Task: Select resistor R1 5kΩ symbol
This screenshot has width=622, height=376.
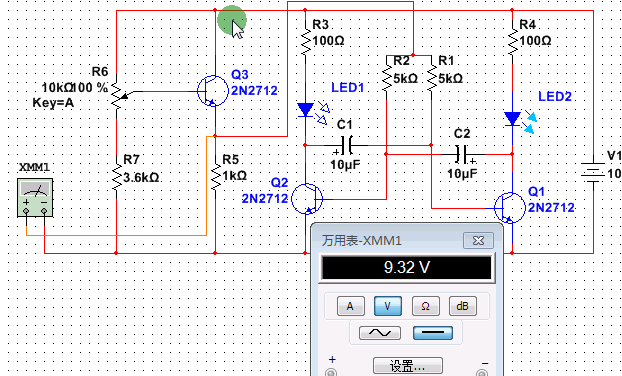Action: click(x=431, y=77)
